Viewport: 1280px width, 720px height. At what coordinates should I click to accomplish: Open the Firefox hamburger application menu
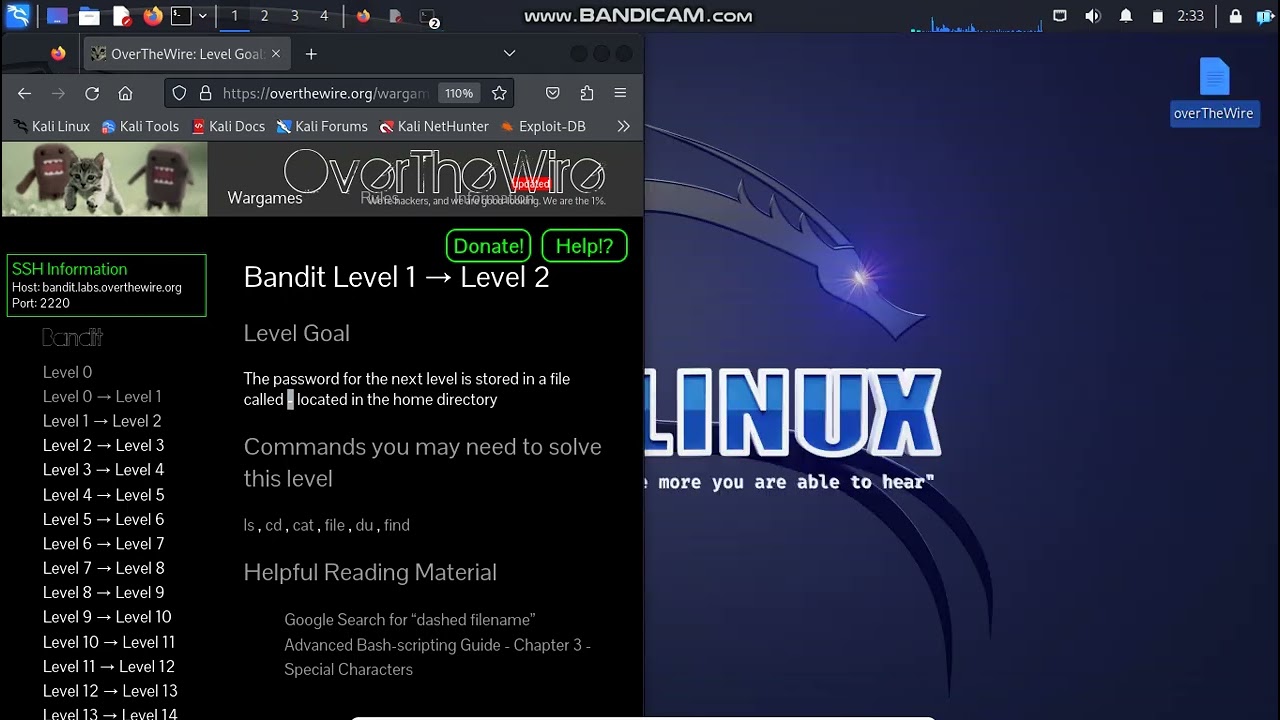point(620,93)
